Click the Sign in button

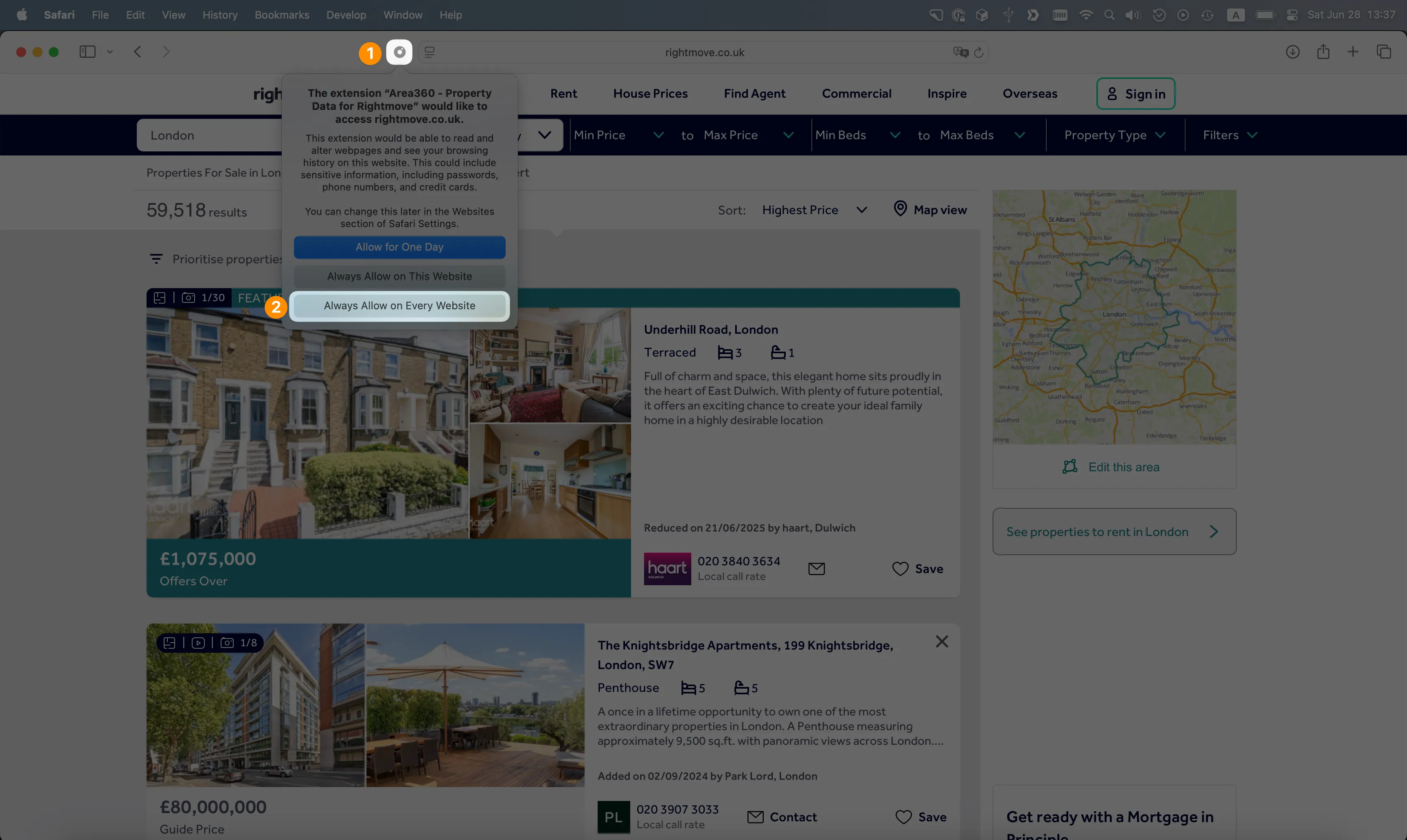click(x=1135, y=93)
